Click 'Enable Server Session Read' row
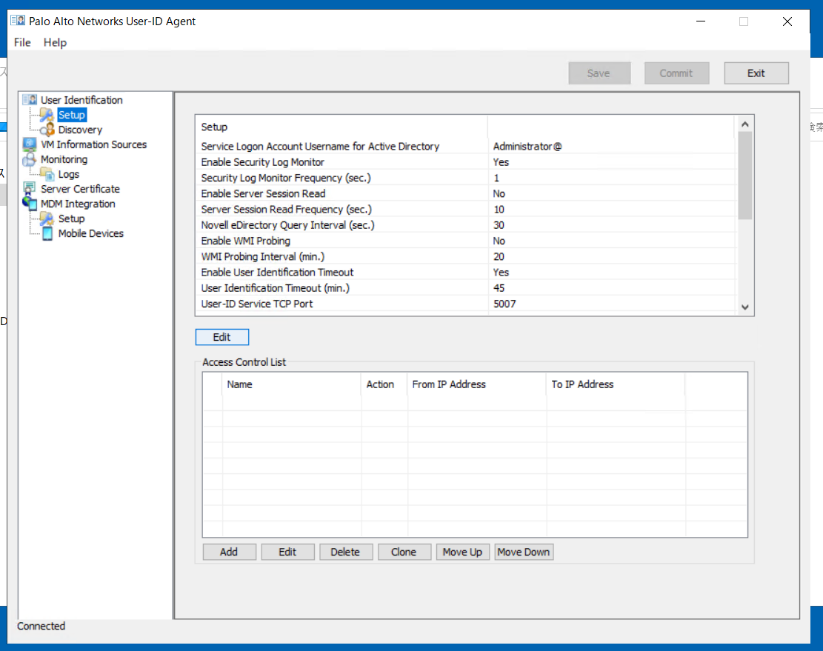The image size is (823, 651). coord(467,194)
